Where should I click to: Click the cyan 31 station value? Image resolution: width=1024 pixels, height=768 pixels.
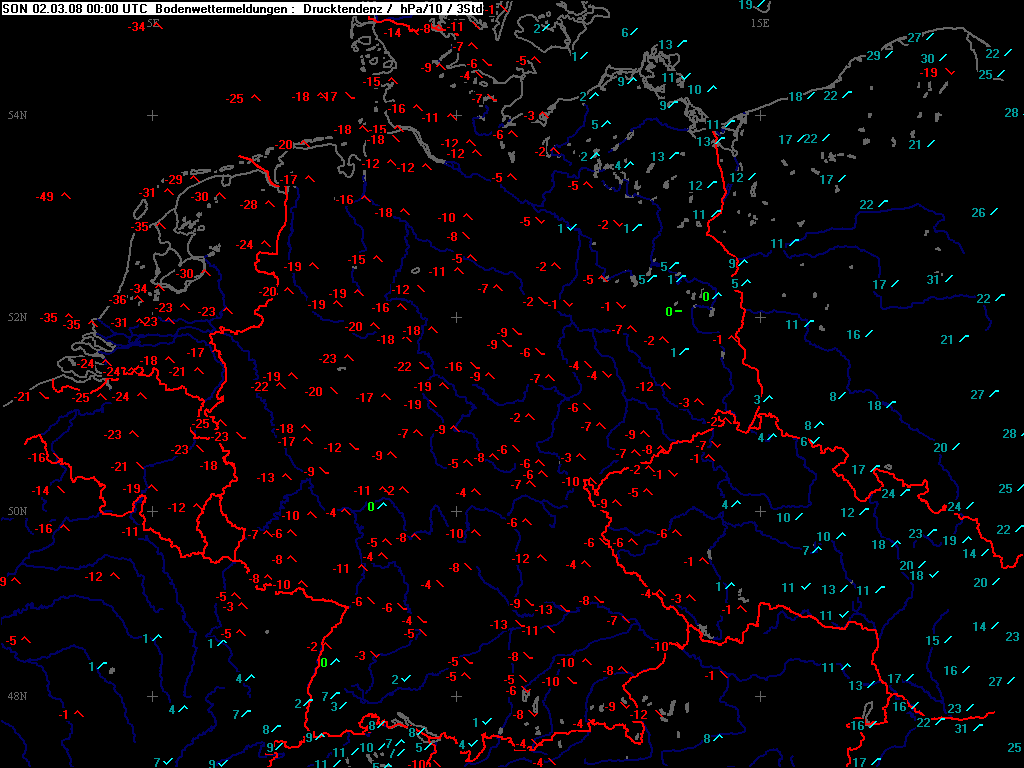coord(932,280)
